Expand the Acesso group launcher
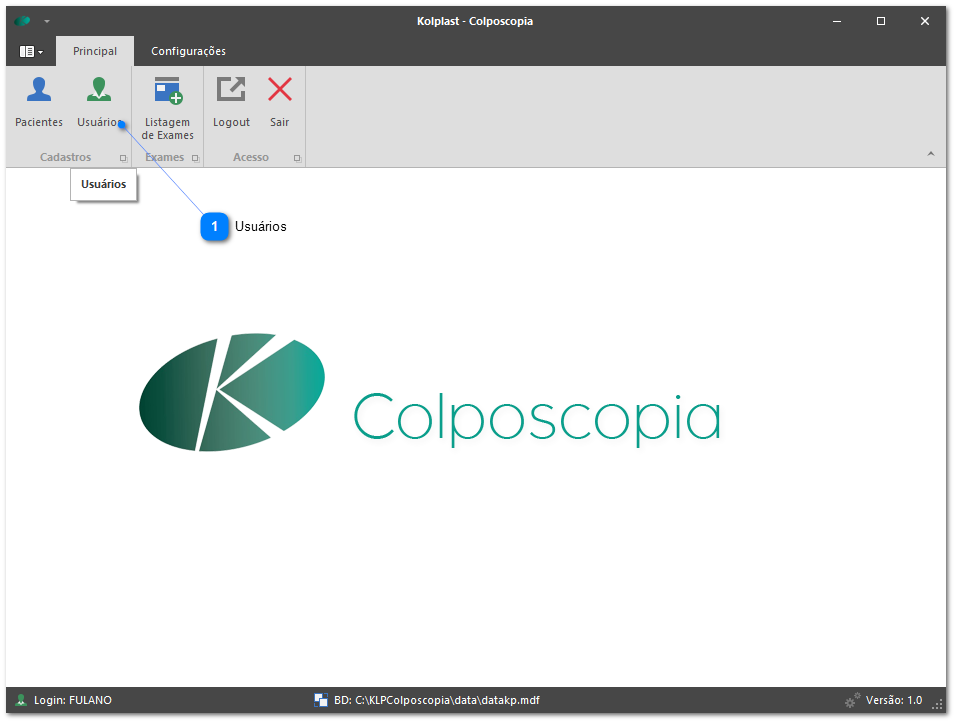 [297, 158]
